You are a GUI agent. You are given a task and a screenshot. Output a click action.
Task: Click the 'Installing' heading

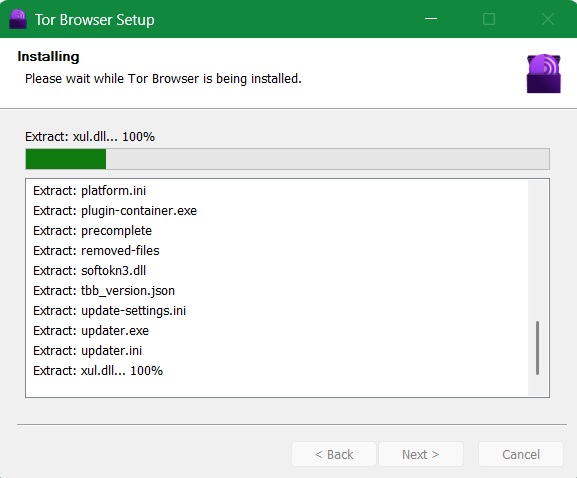coord(48,56)
